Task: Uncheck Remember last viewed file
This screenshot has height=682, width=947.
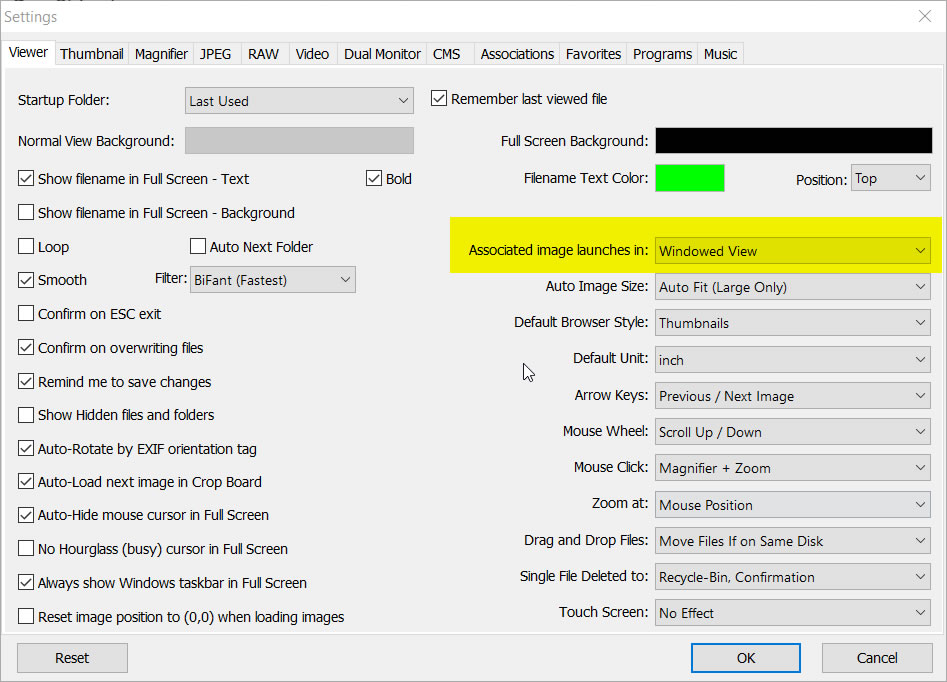Action: pyautogui.click(x=438, y=99)
